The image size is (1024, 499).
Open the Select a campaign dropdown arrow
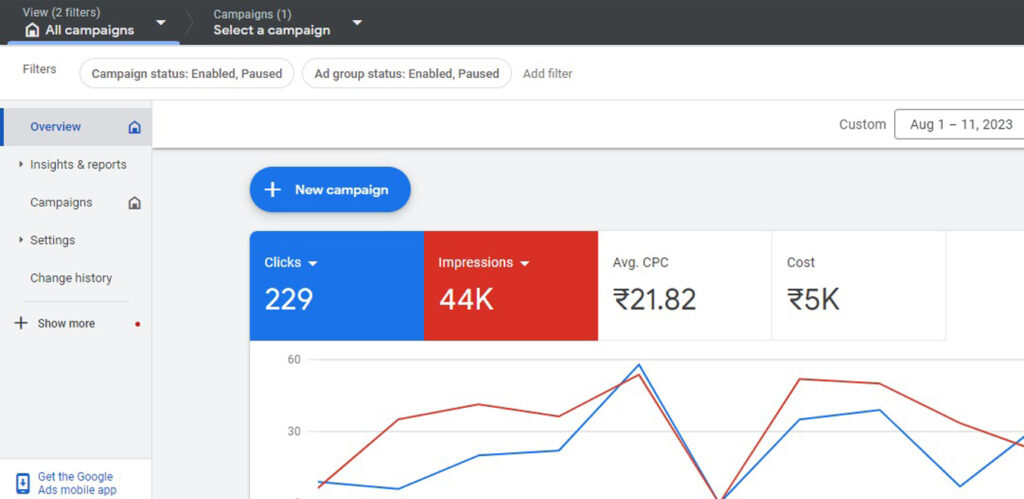[357, 22]
